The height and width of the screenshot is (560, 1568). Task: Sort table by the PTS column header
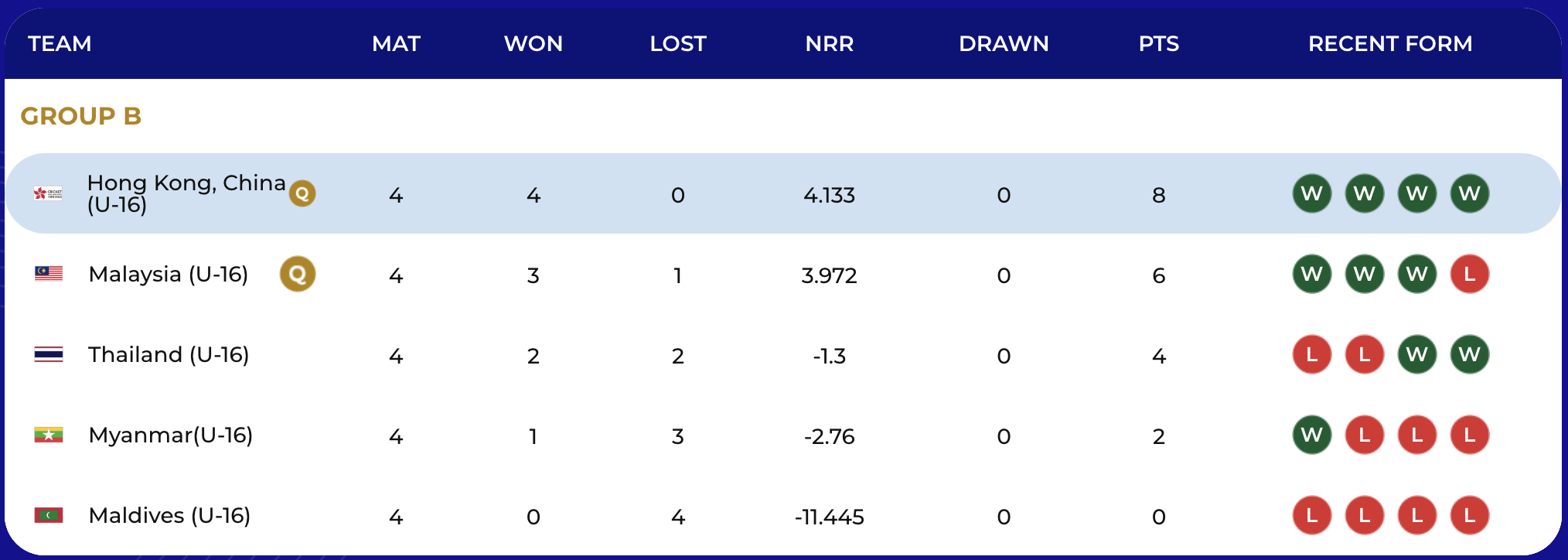[1158, 43]
